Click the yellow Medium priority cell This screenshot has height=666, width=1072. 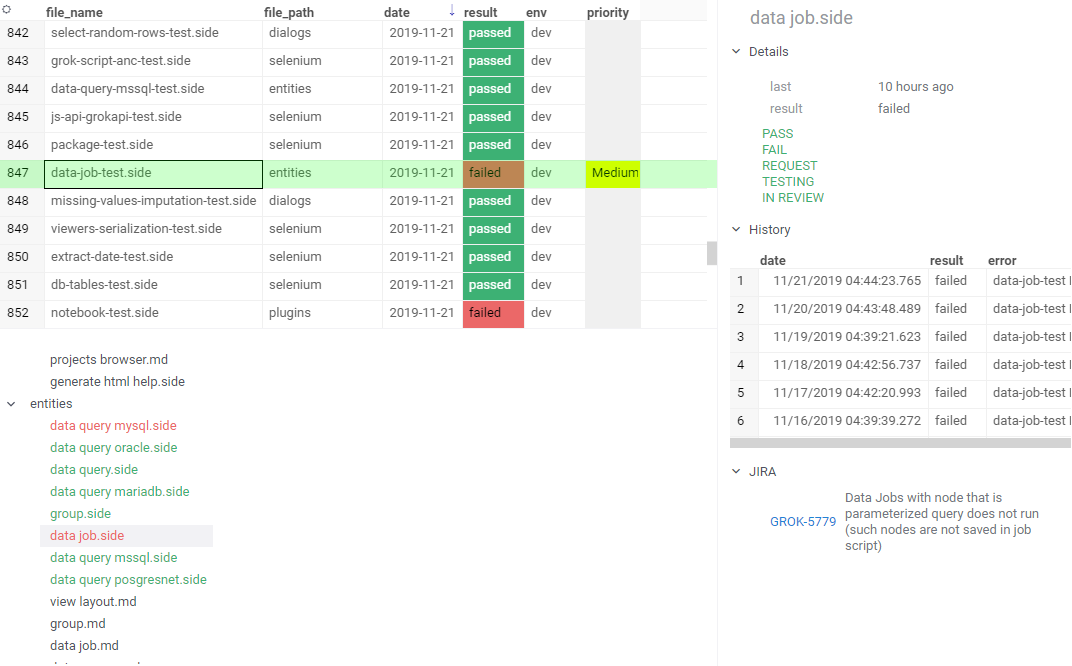coord(613,172)
